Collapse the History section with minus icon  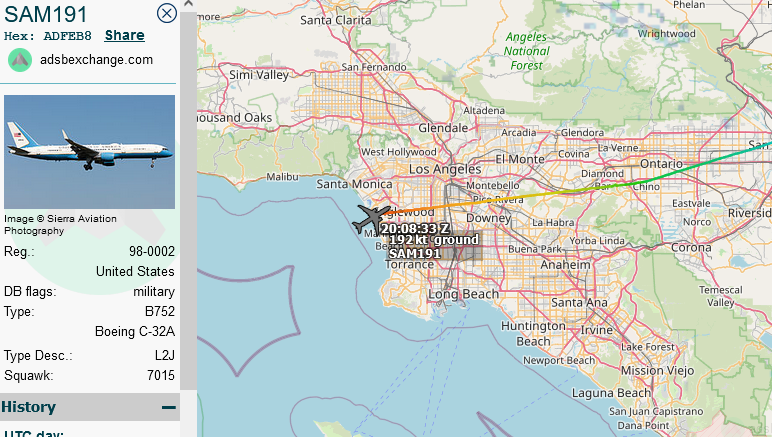point(169,407)
